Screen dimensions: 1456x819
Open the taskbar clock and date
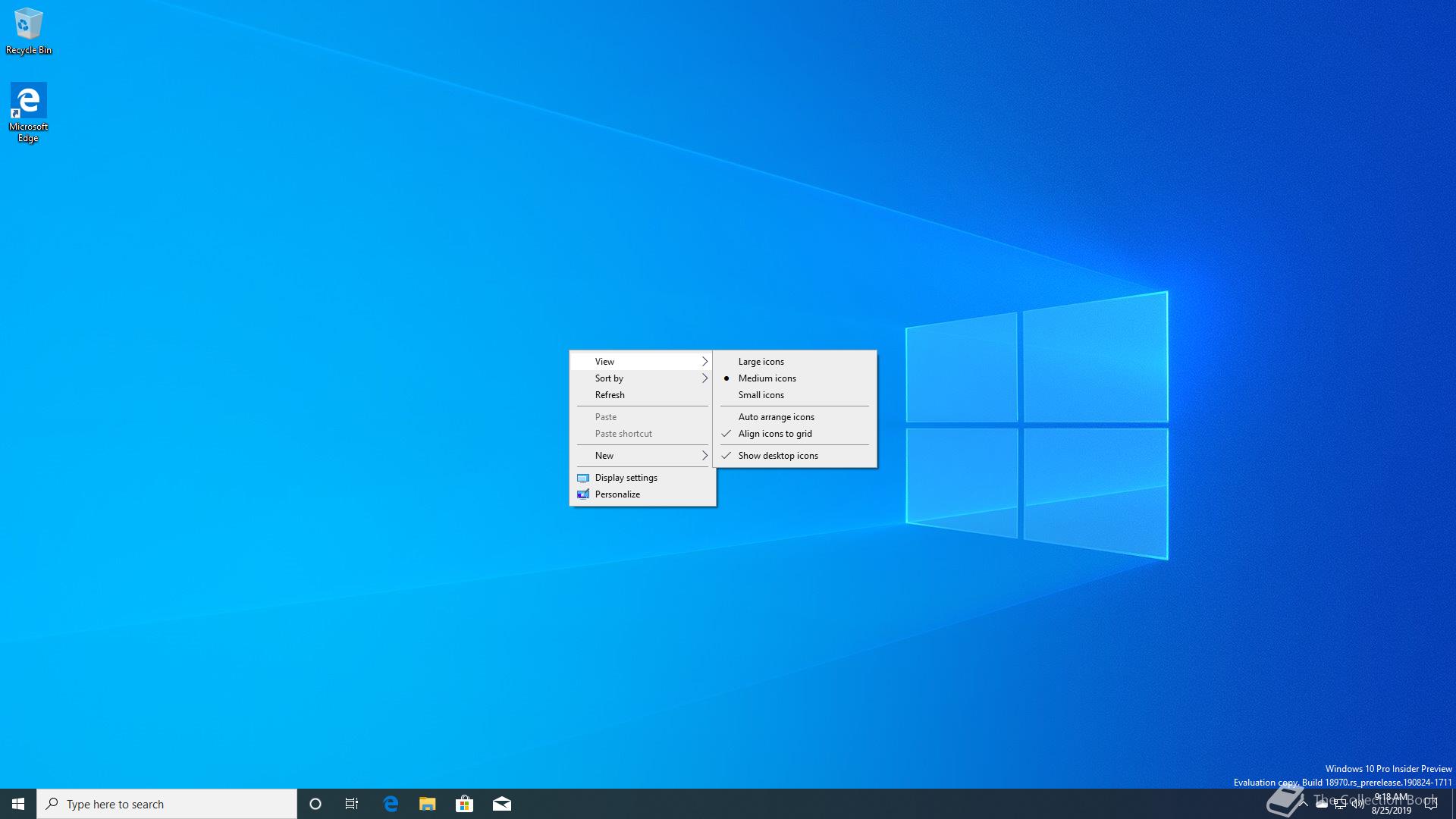point(1392,804)
